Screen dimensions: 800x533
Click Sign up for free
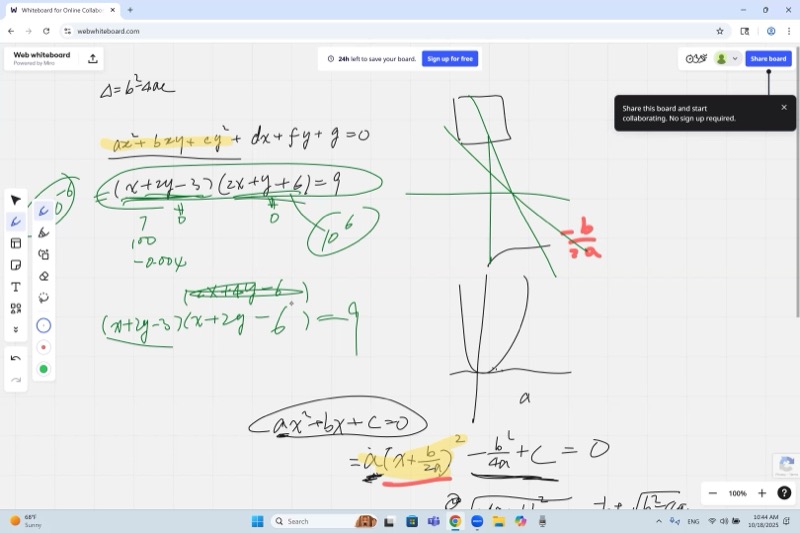[450, 59]
